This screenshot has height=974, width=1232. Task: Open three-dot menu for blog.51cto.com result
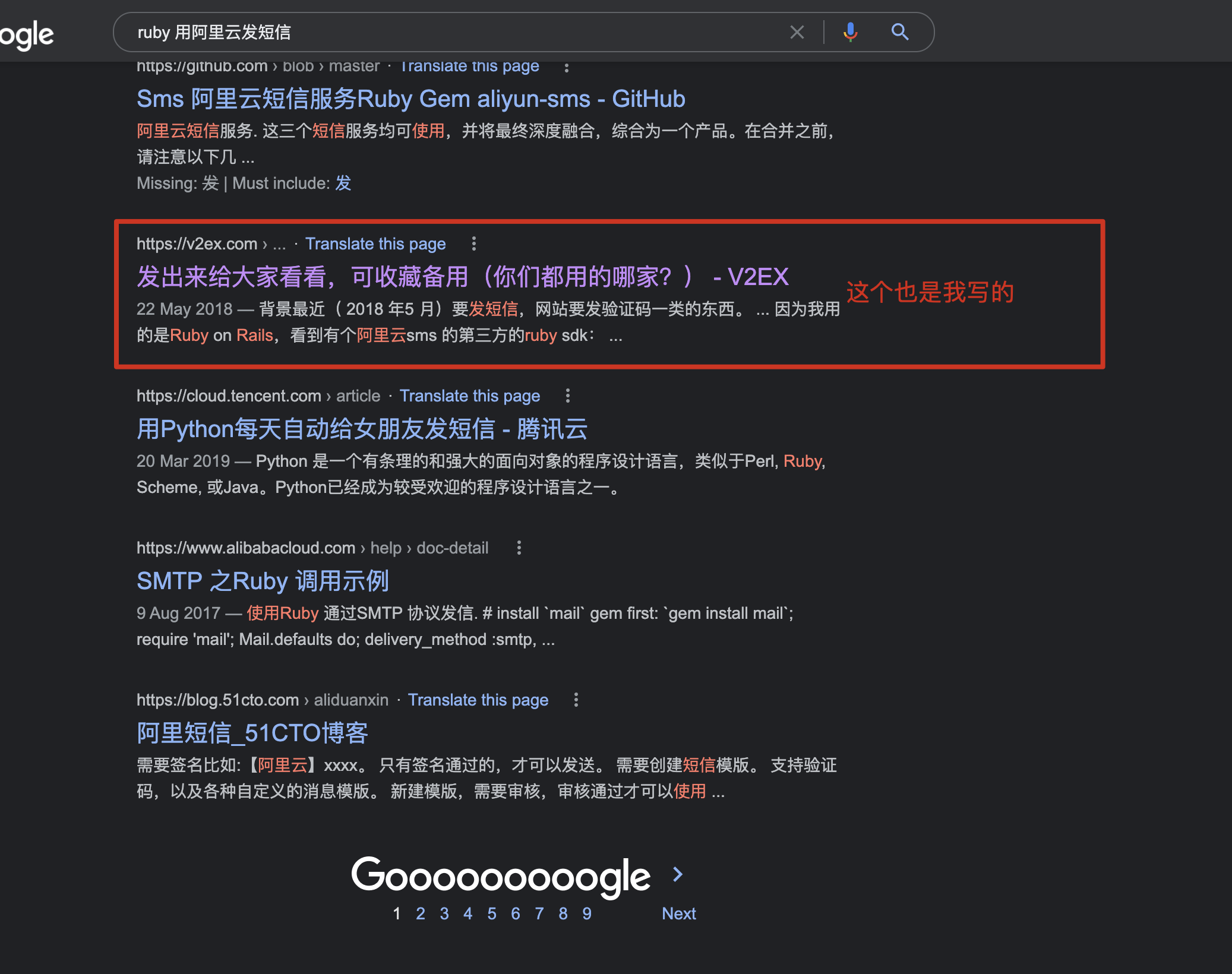[x=576, y=700]
